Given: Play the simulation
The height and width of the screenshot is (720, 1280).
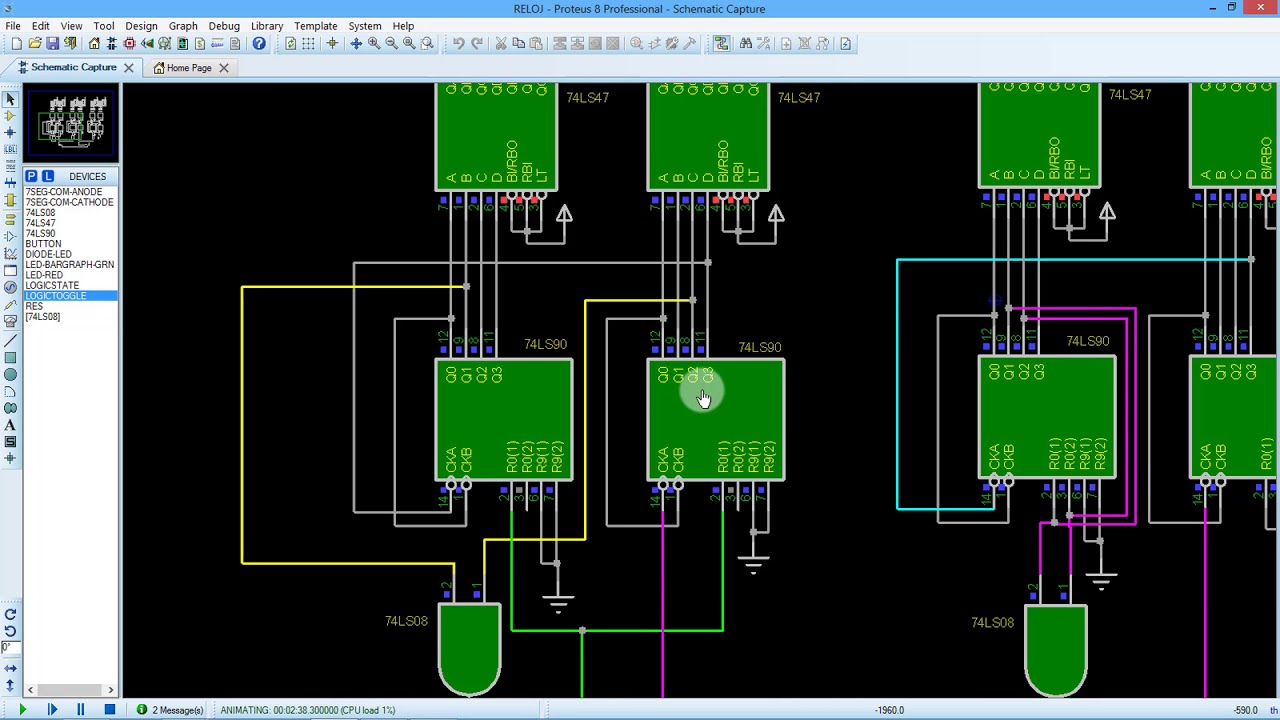Looking at the screenshot, I should (x=22, y=710).
